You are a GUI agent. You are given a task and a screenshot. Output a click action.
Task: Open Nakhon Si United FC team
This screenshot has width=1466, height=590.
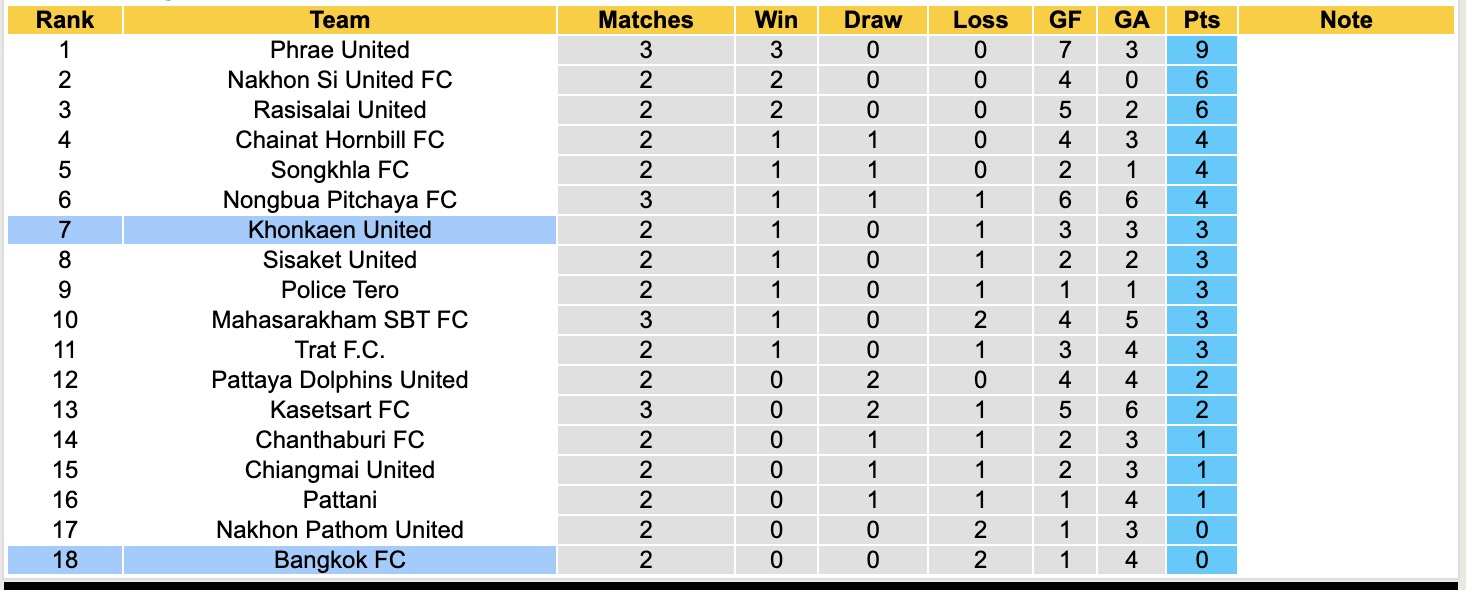pyautogui.click(x=340, y=80)
